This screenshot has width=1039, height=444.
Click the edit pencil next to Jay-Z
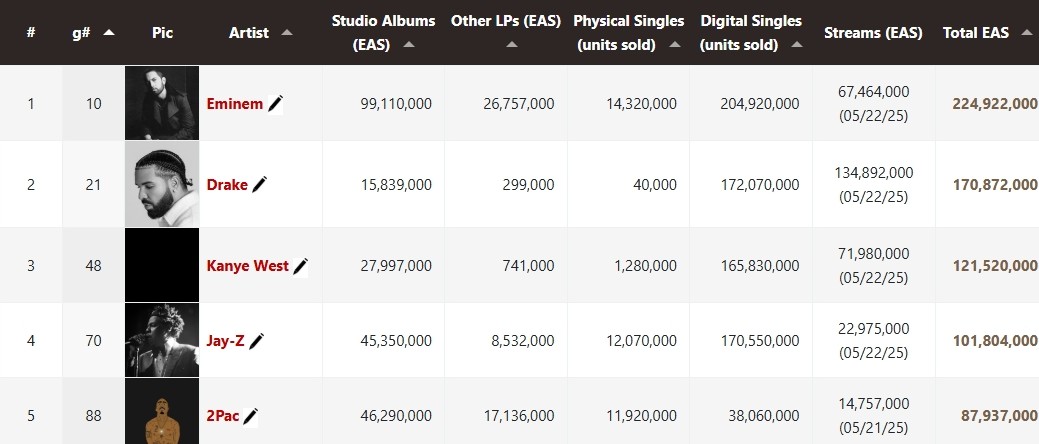(x=256, y=341)
